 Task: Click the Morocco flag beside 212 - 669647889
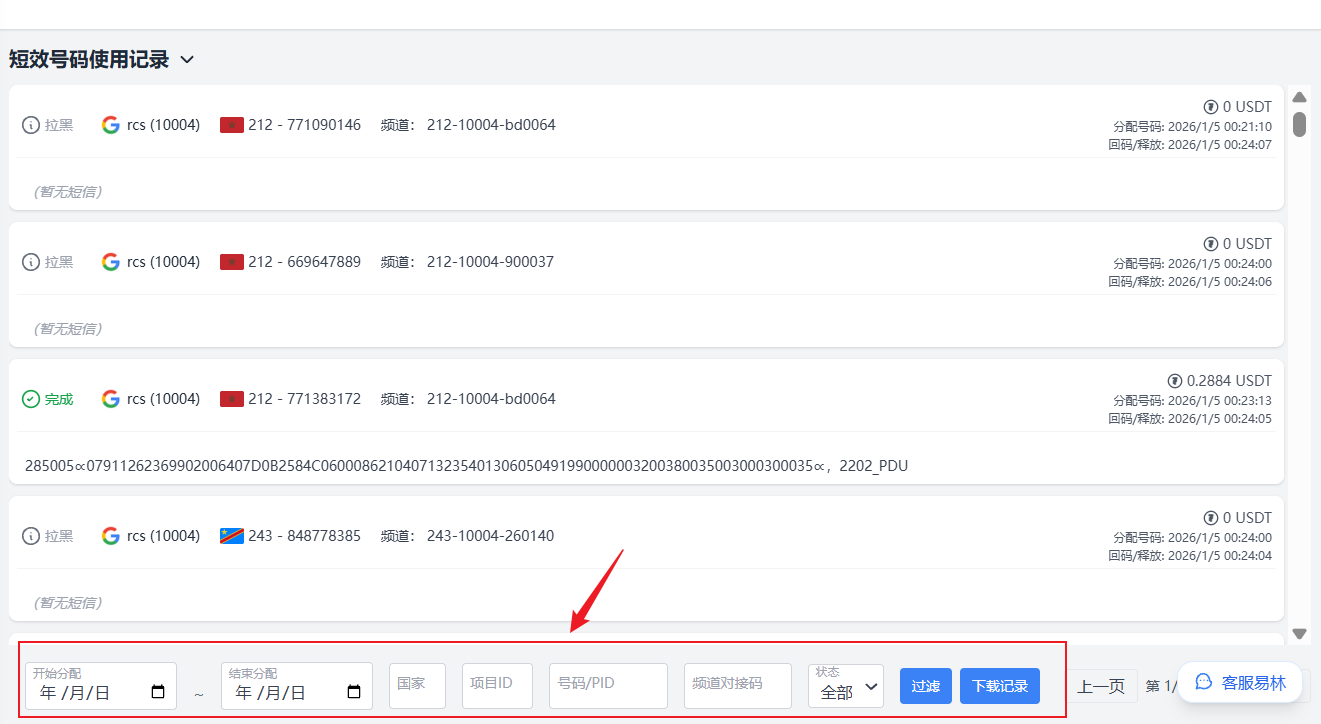232,262
